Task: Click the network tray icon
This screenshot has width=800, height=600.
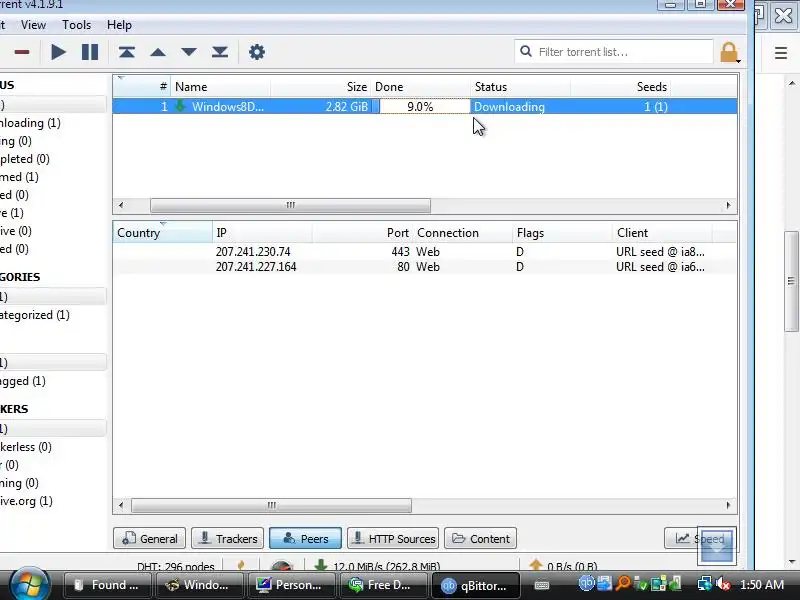Action: 705,584
